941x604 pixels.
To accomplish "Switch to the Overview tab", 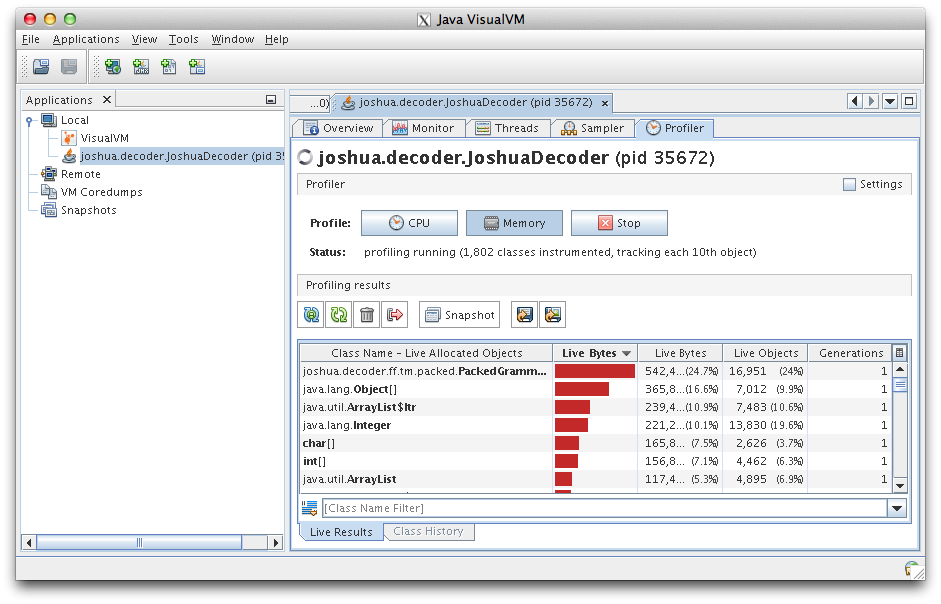I will pos(338,128).
